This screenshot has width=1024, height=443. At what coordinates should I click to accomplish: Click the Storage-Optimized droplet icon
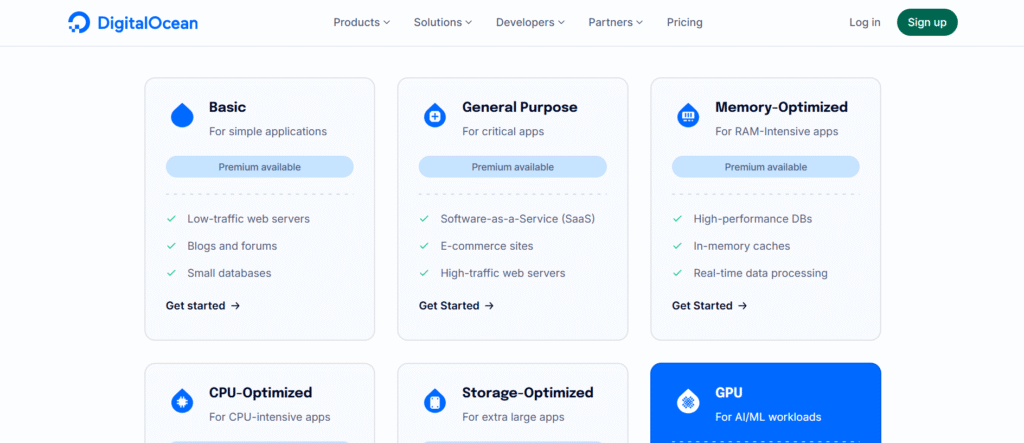[435, 403]
